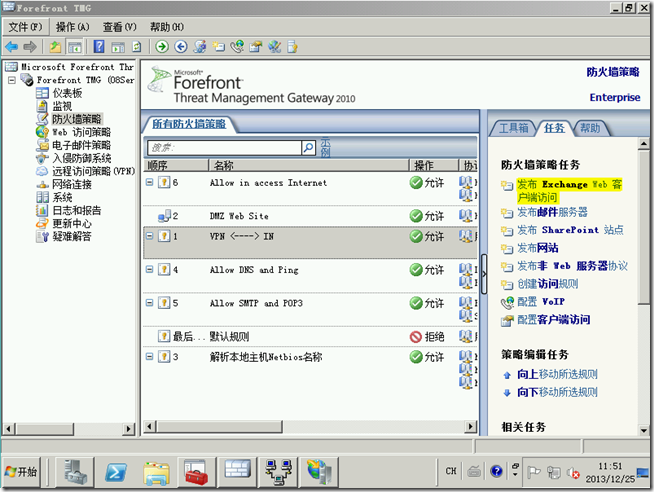Click the 开始 Start button
This screenshot has height=492, width=654.
(21, 472)
